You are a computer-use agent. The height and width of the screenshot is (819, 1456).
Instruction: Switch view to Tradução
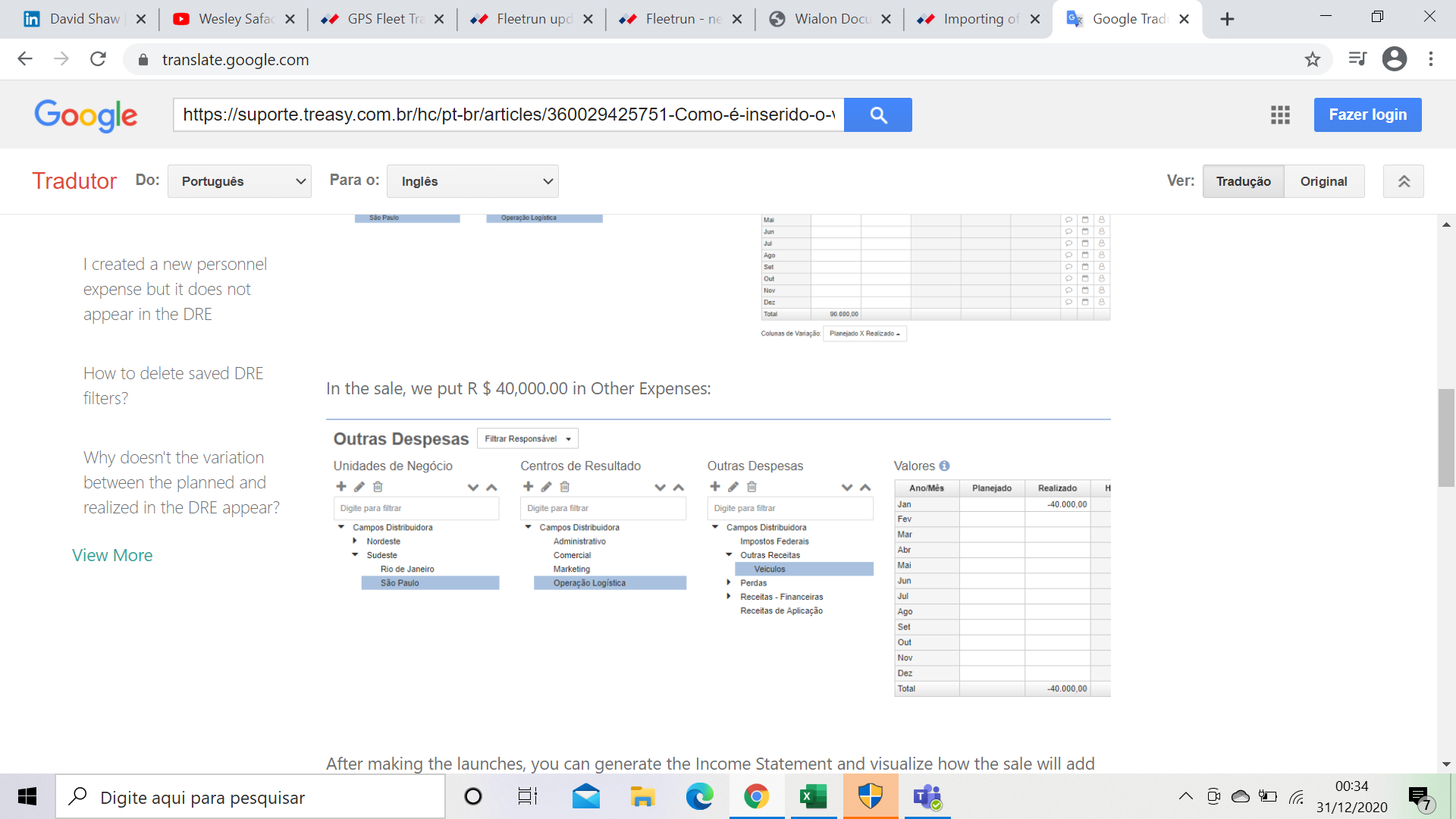[x=1243, y=181]
